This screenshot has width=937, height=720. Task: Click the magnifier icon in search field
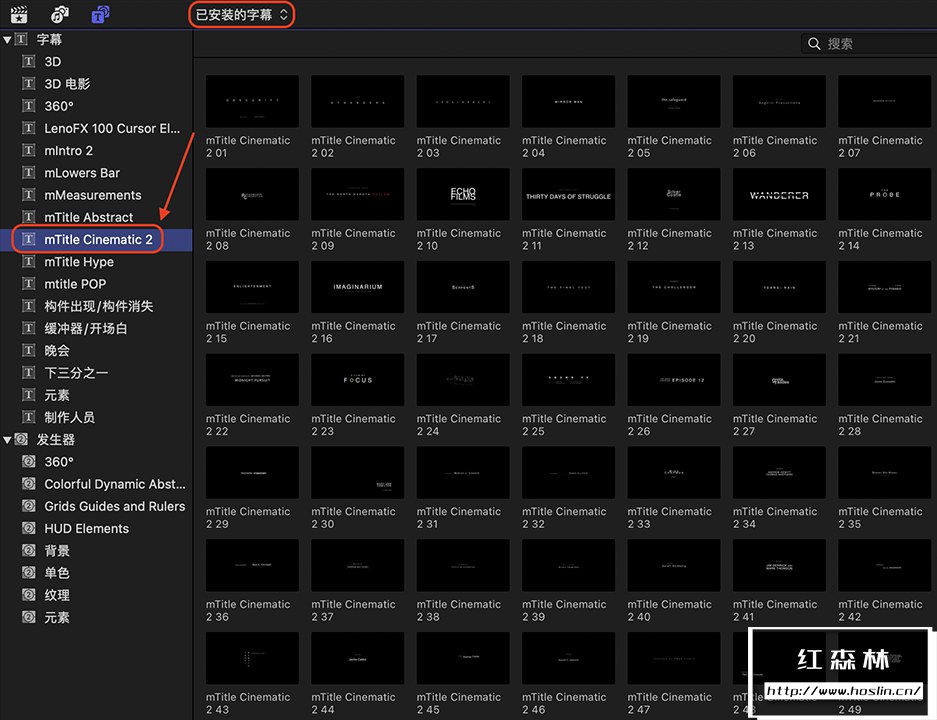(814, 44)
